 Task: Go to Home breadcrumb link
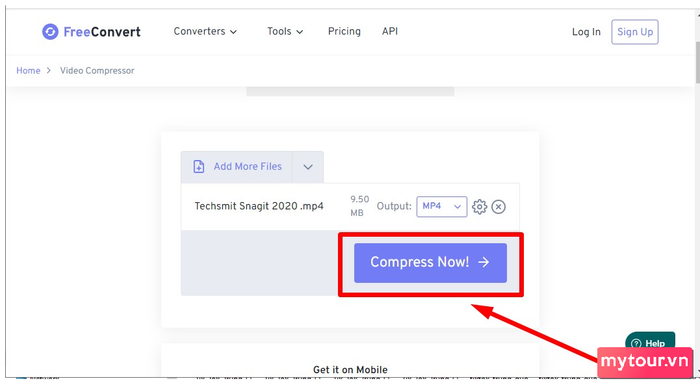28,71
